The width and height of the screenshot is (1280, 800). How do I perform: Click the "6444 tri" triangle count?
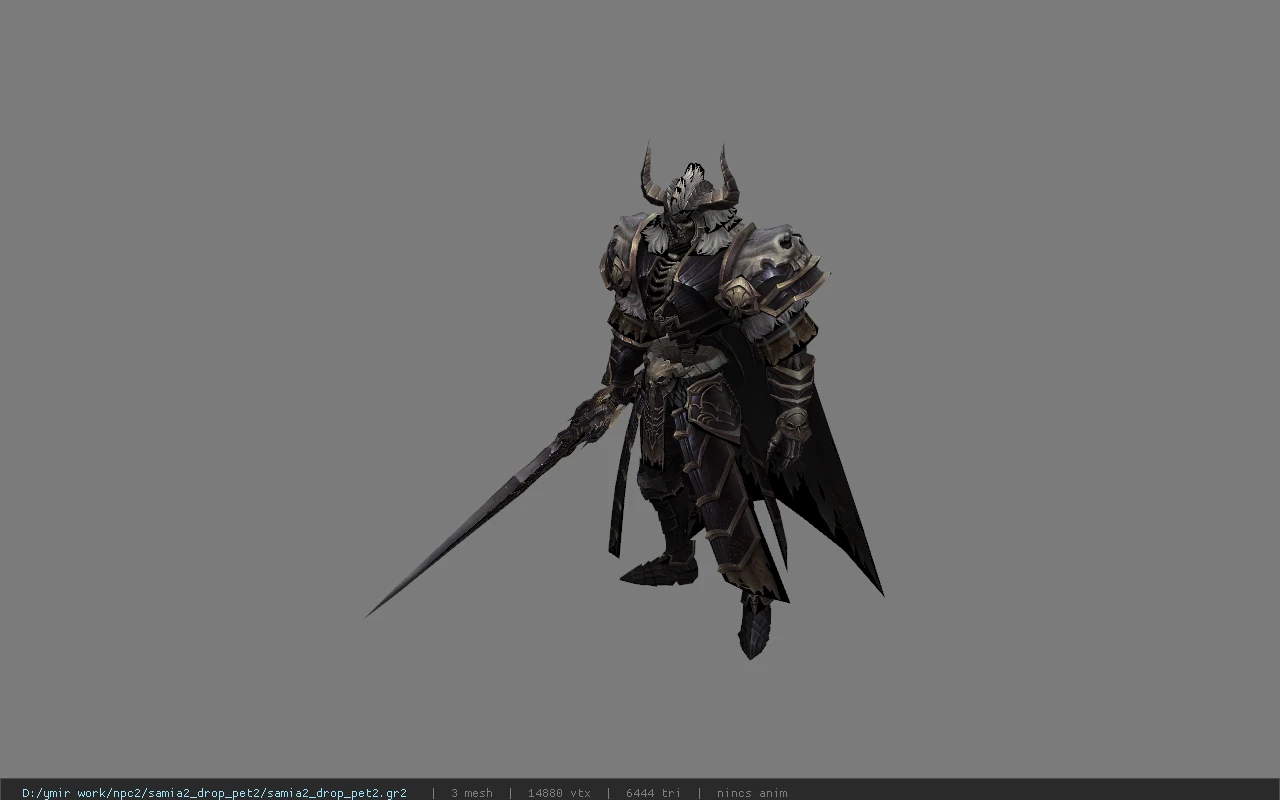653,793
